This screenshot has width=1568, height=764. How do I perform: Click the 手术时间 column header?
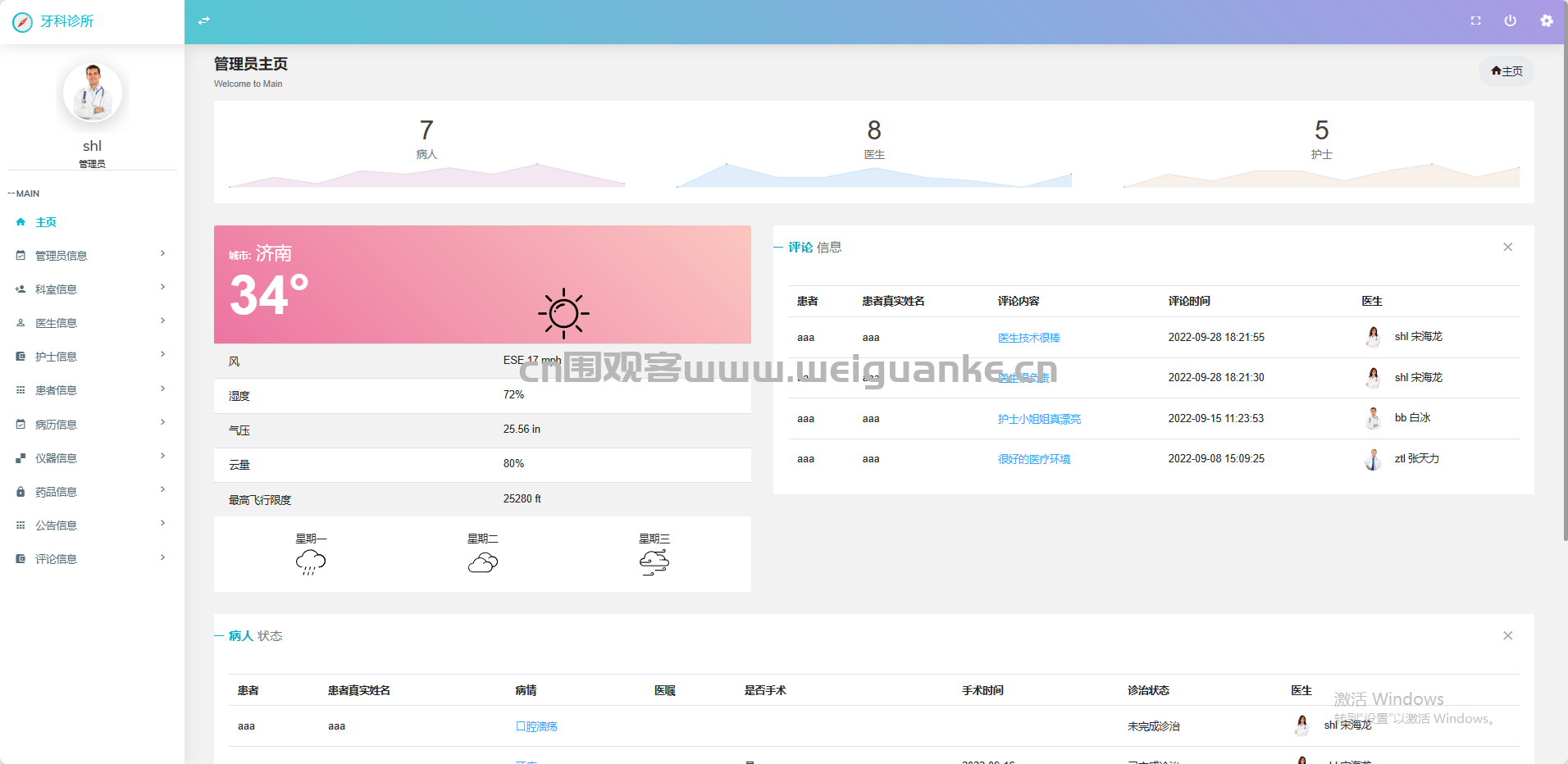click(x=982, y=690)
